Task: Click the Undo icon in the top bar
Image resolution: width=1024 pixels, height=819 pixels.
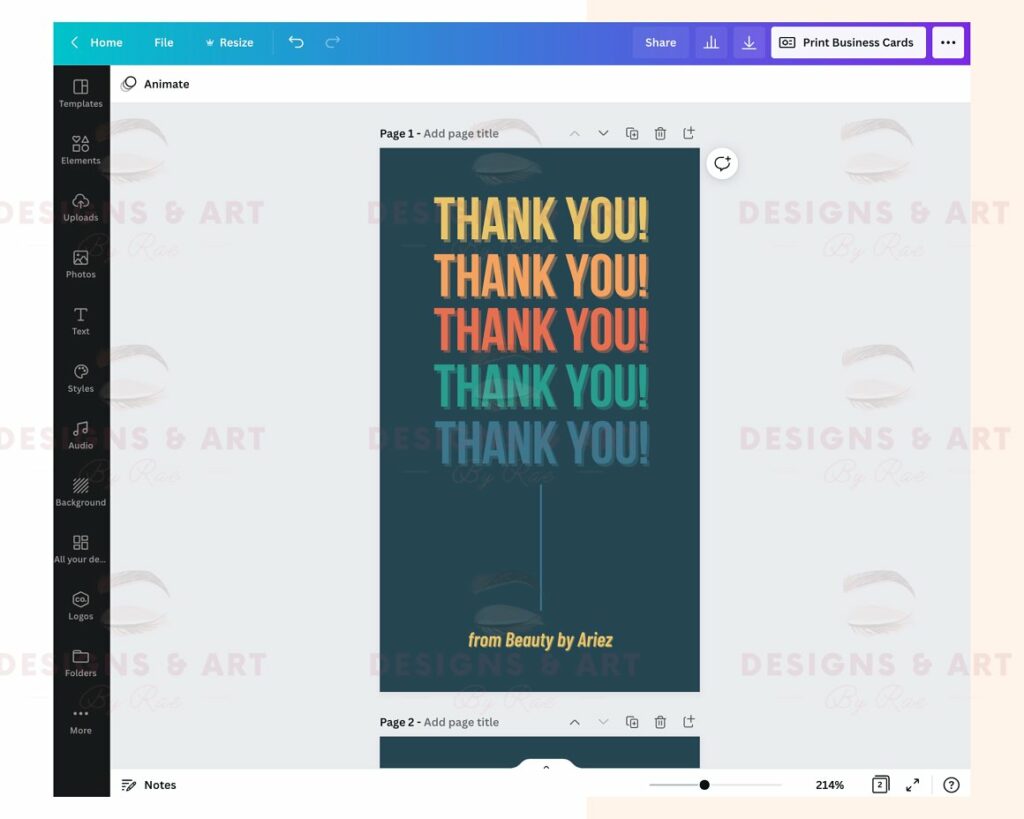Action: (296, 42)
